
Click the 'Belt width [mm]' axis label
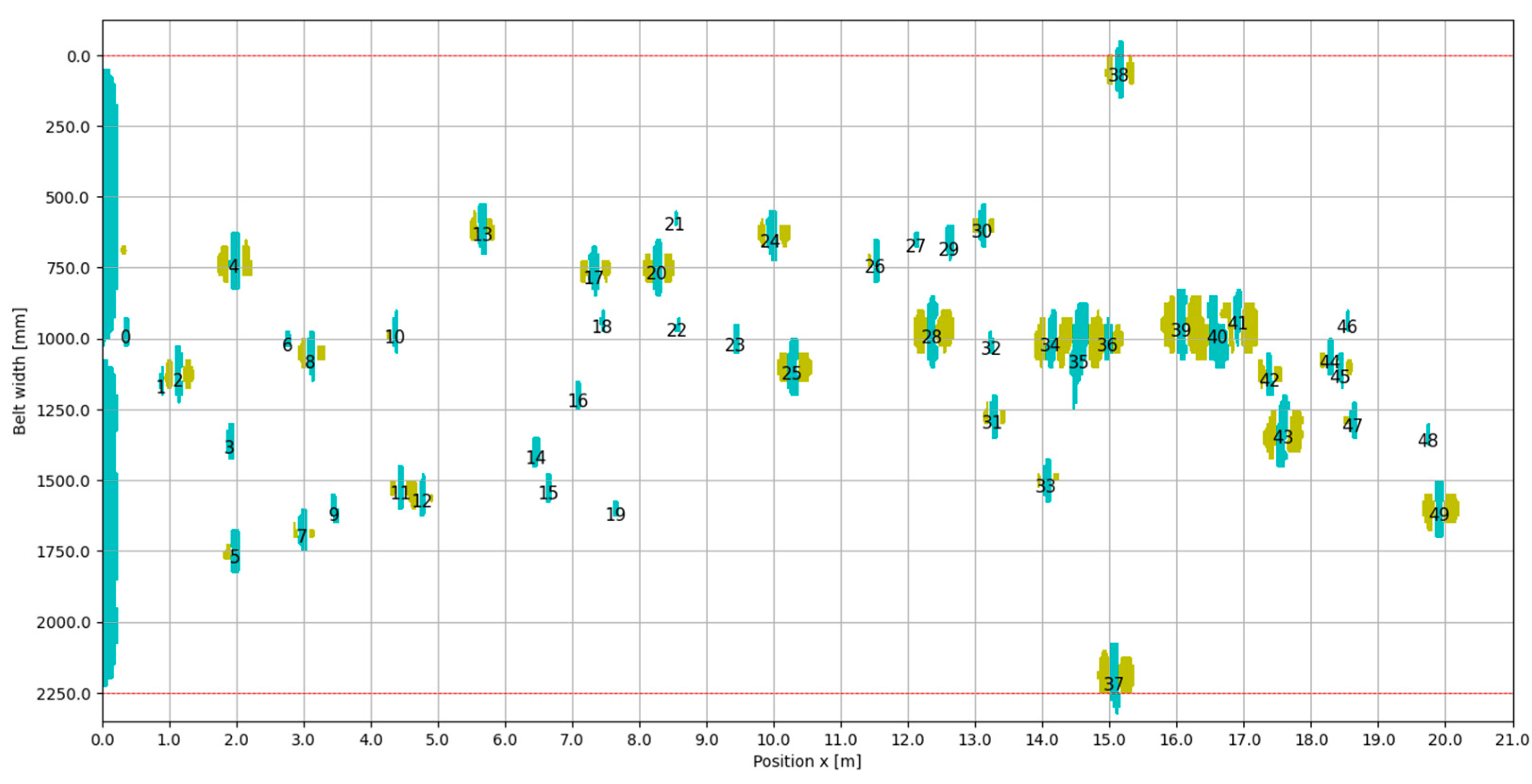coord(20,371)
